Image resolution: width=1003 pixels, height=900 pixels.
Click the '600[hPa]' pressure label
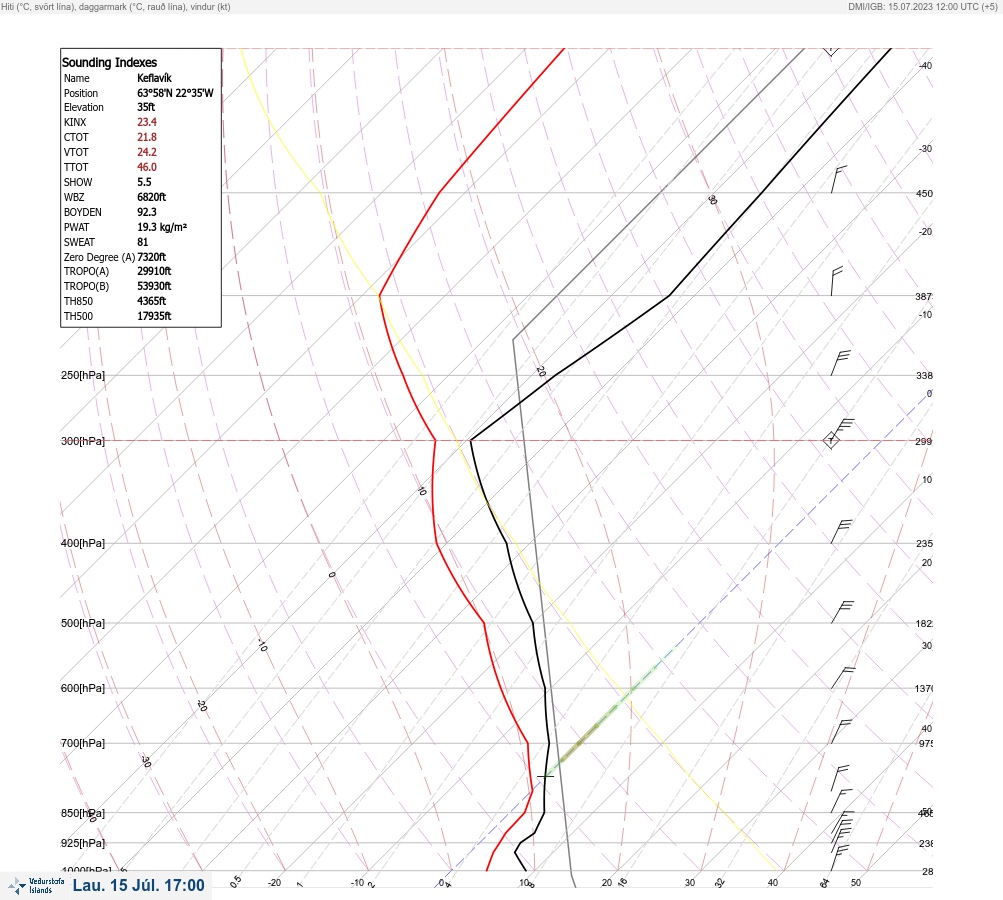[83, 688]
